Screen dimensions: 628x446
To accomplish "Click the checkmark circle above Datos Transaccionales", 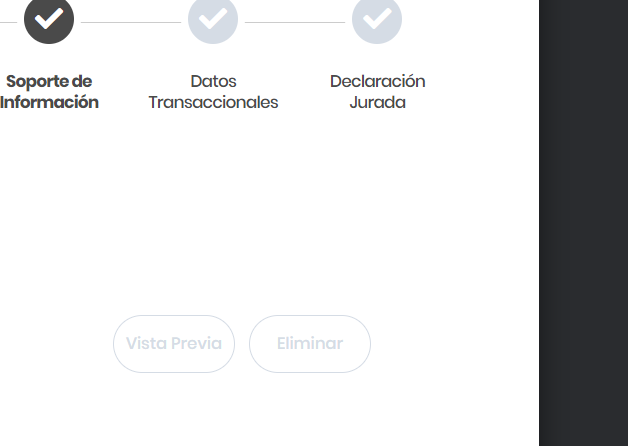I will [213, 19].
